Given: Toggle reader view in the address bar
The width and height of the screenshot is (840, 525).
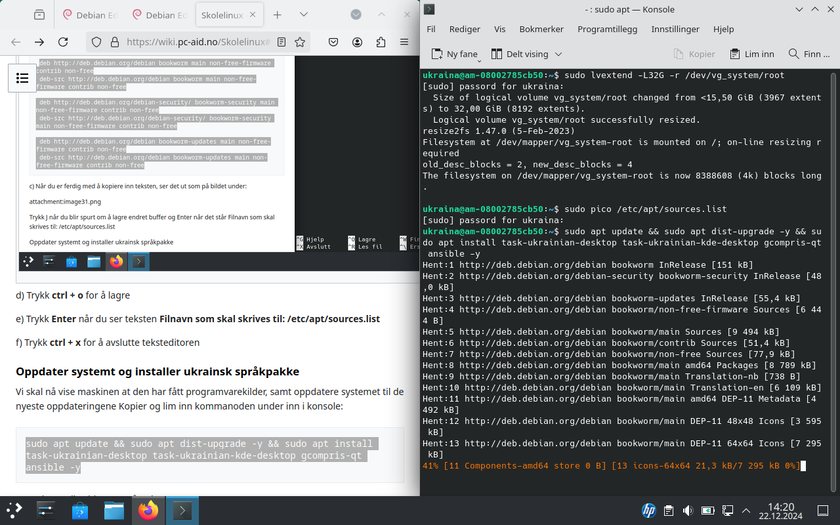Looking at the screenshot, I should tap(282, 43).
